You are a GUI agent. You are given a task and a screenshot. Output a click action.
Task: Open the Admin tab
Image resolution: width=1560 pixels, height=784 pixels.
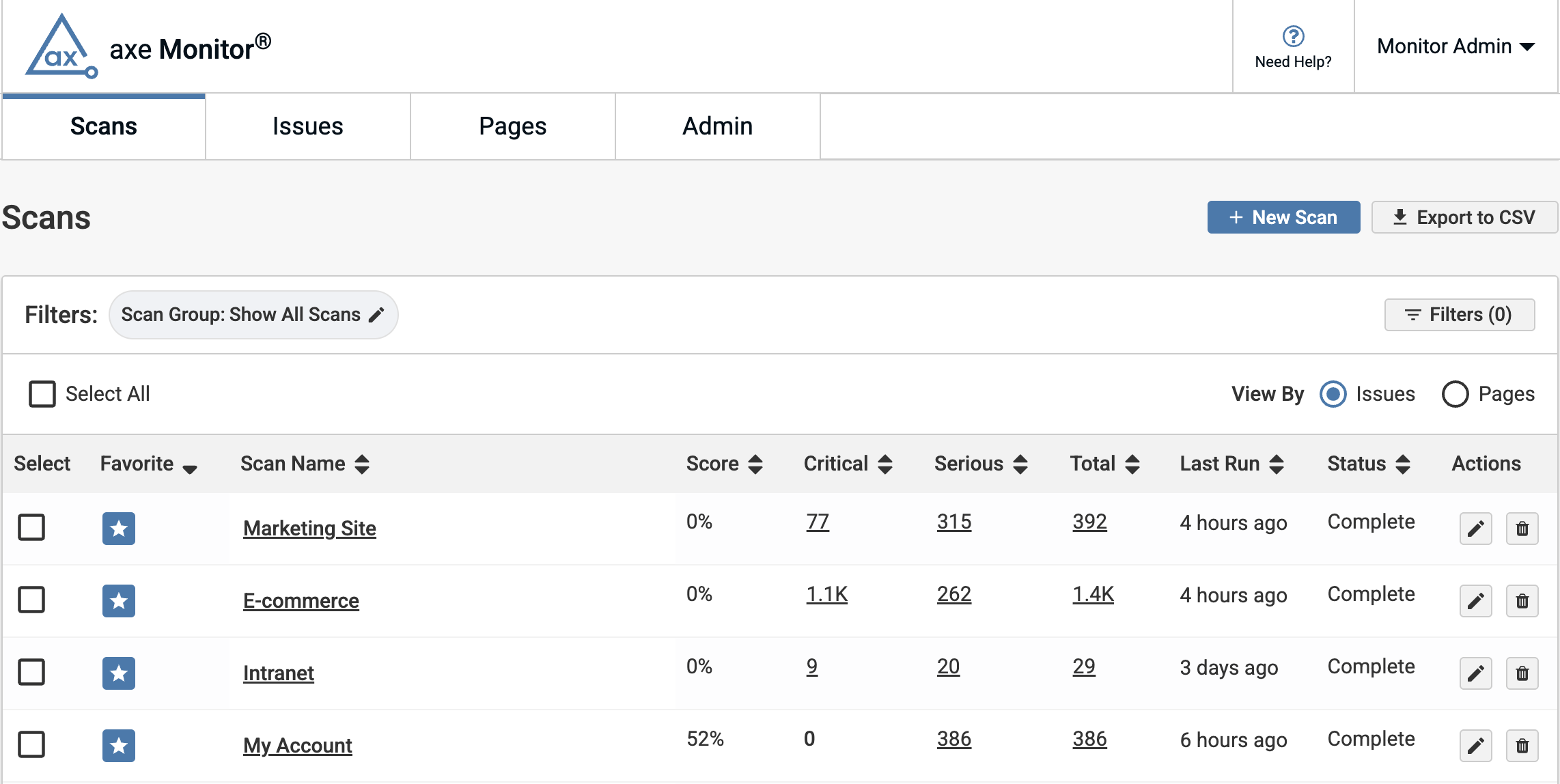click(x=717, y=126)
